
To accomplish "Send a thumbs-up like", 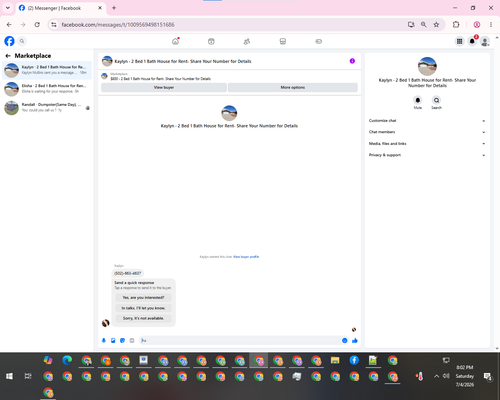I will [x=355, y=340].
